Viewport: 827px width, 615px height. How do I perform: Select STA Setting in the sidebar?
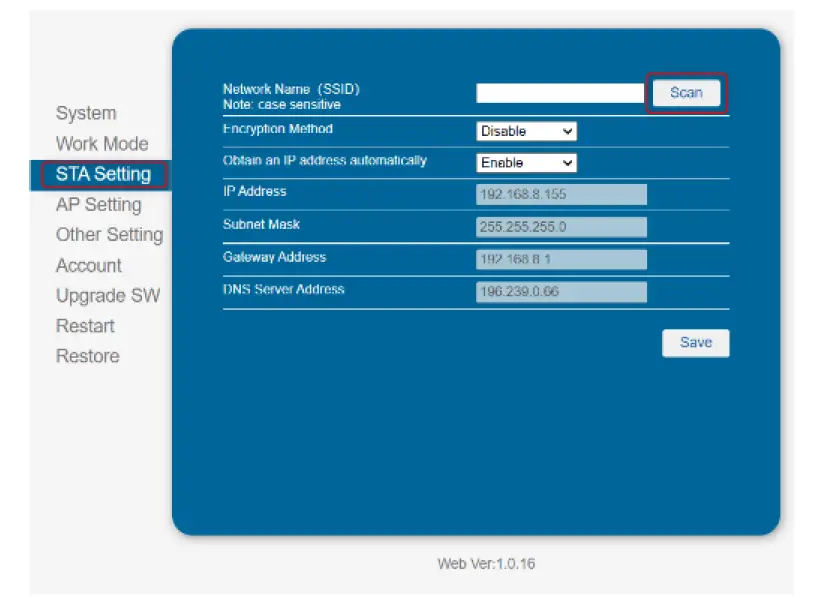[103, 174]
